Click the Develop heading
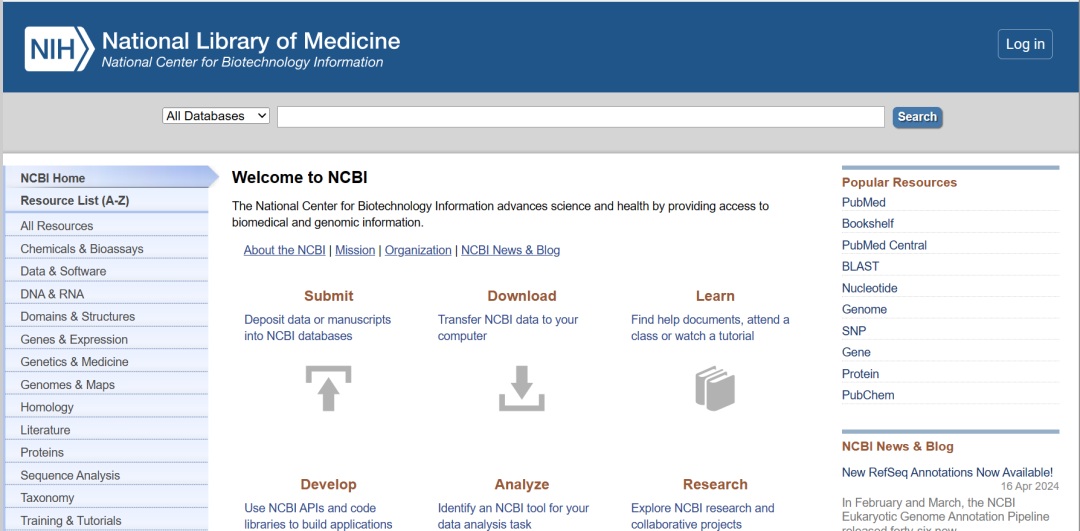This screenshot has width=1080, height=531. pos(329,484)
